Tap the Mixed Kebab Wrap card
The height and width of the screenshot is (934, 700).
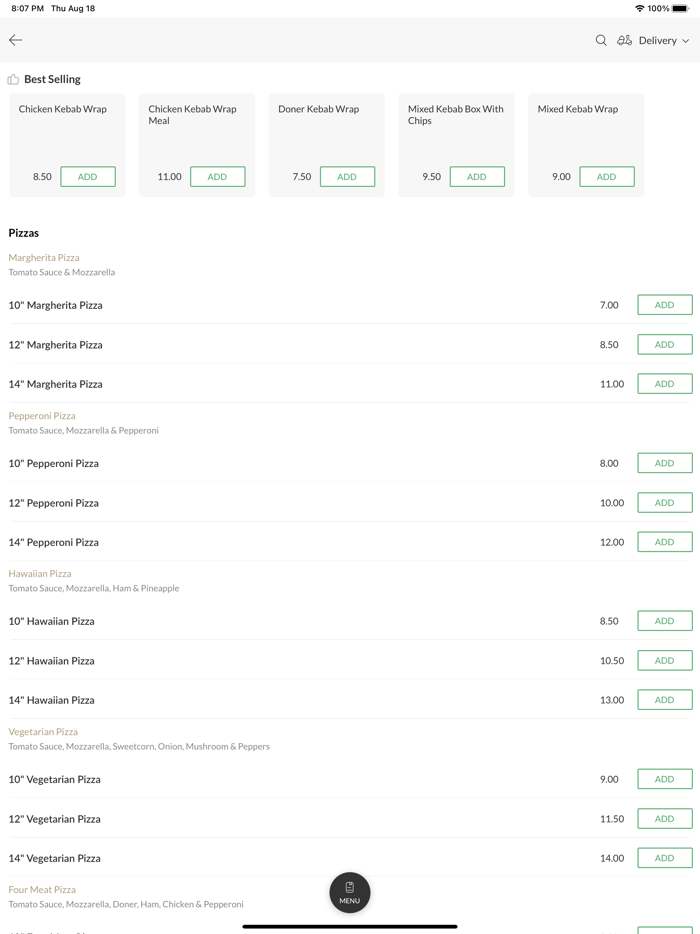[585, 130]
